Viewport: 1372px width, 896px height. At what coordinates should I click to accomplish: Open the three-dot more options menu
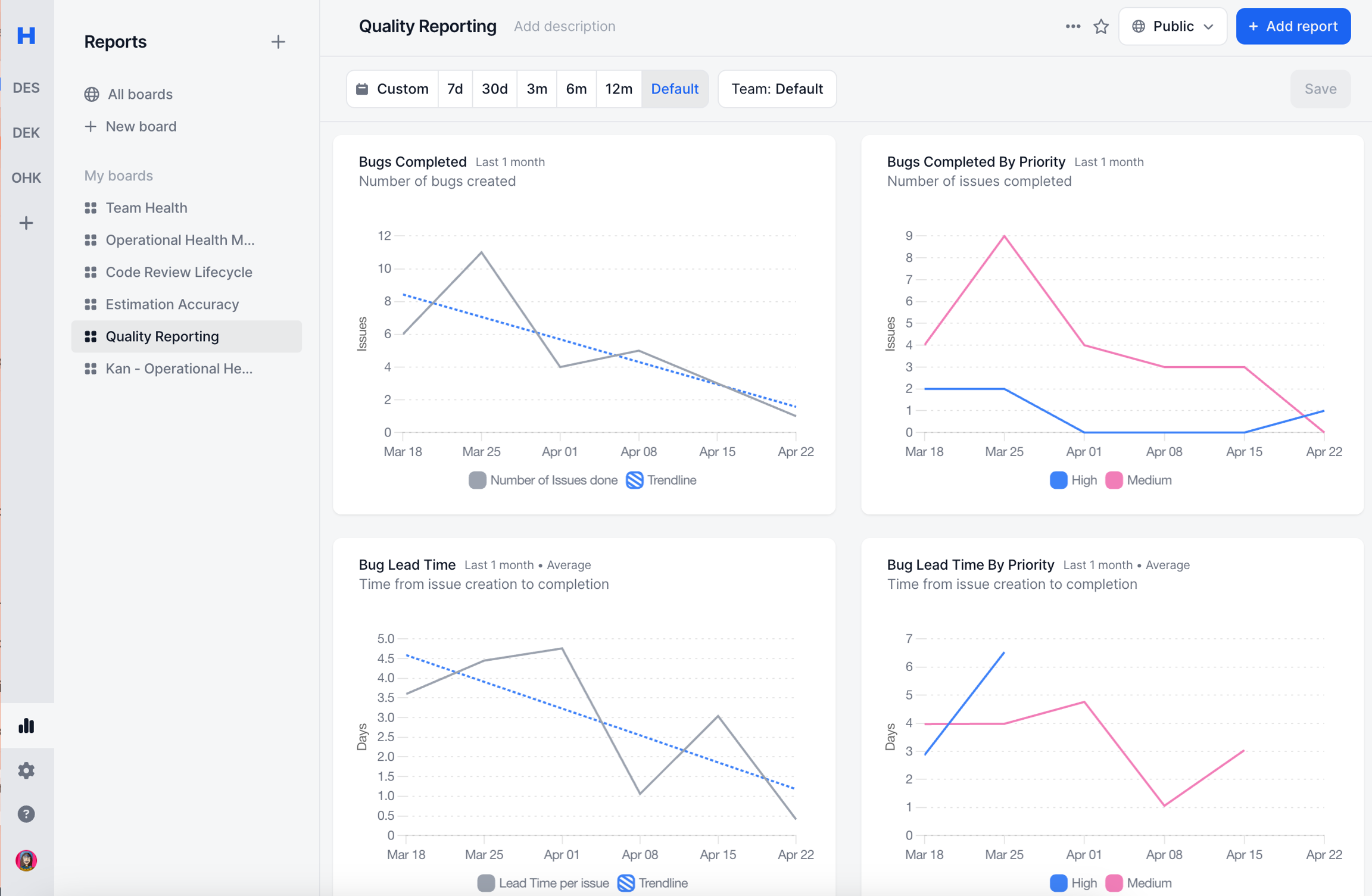(x=1072, y=27)
